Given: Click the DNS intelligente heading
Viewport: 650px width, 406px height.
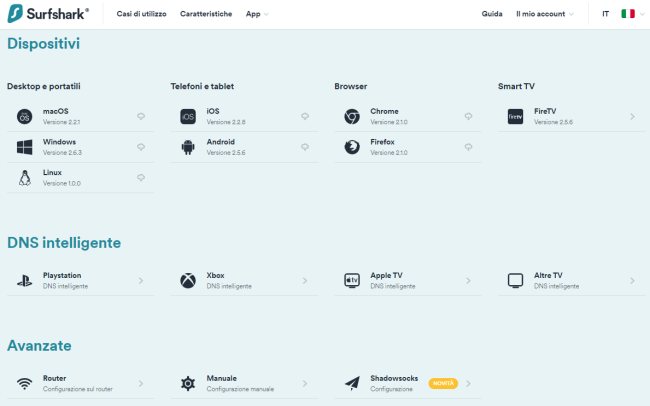Looking at the screenshot, I should click(x=64, y=243).
